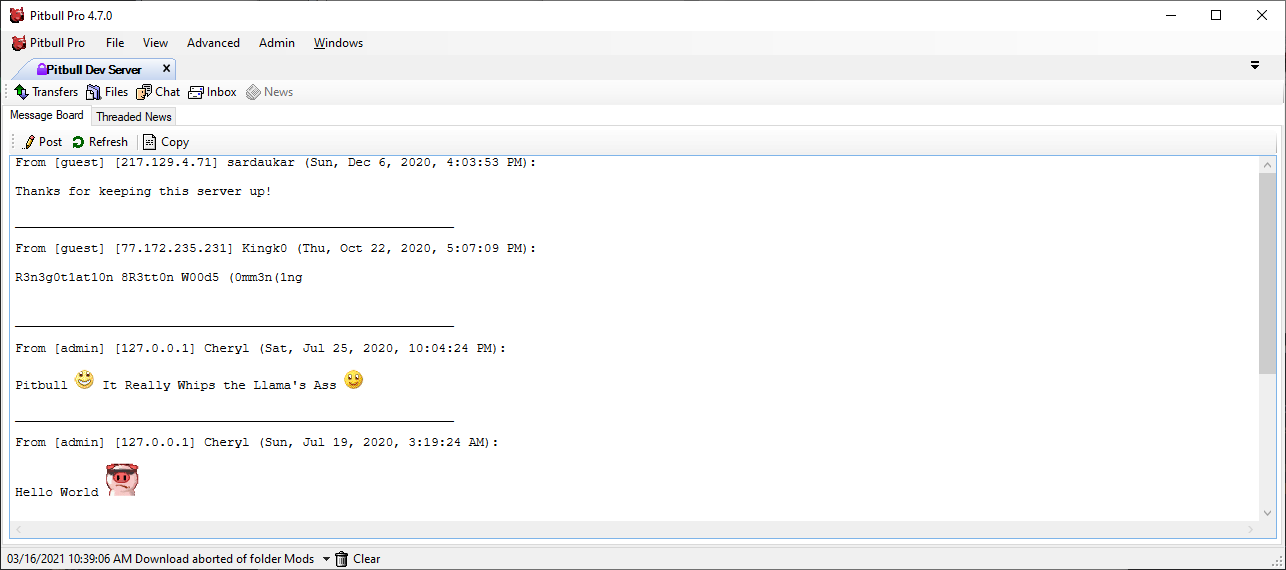Open the Admin menu
Viewport: 1286px width, 570px height.
(x=277, y=43)
